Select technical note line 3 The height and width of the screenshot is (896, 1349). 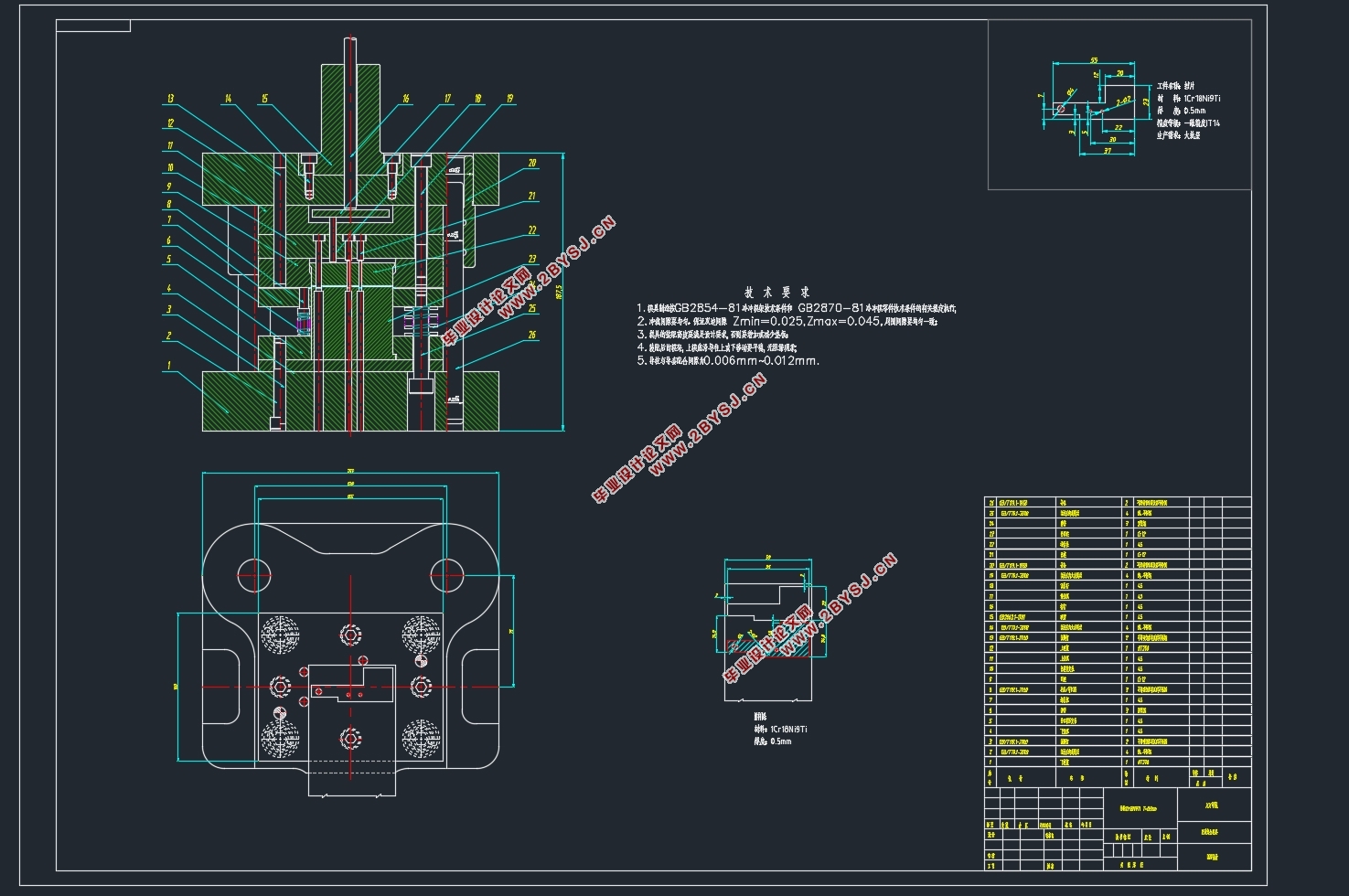pos(712,335)
